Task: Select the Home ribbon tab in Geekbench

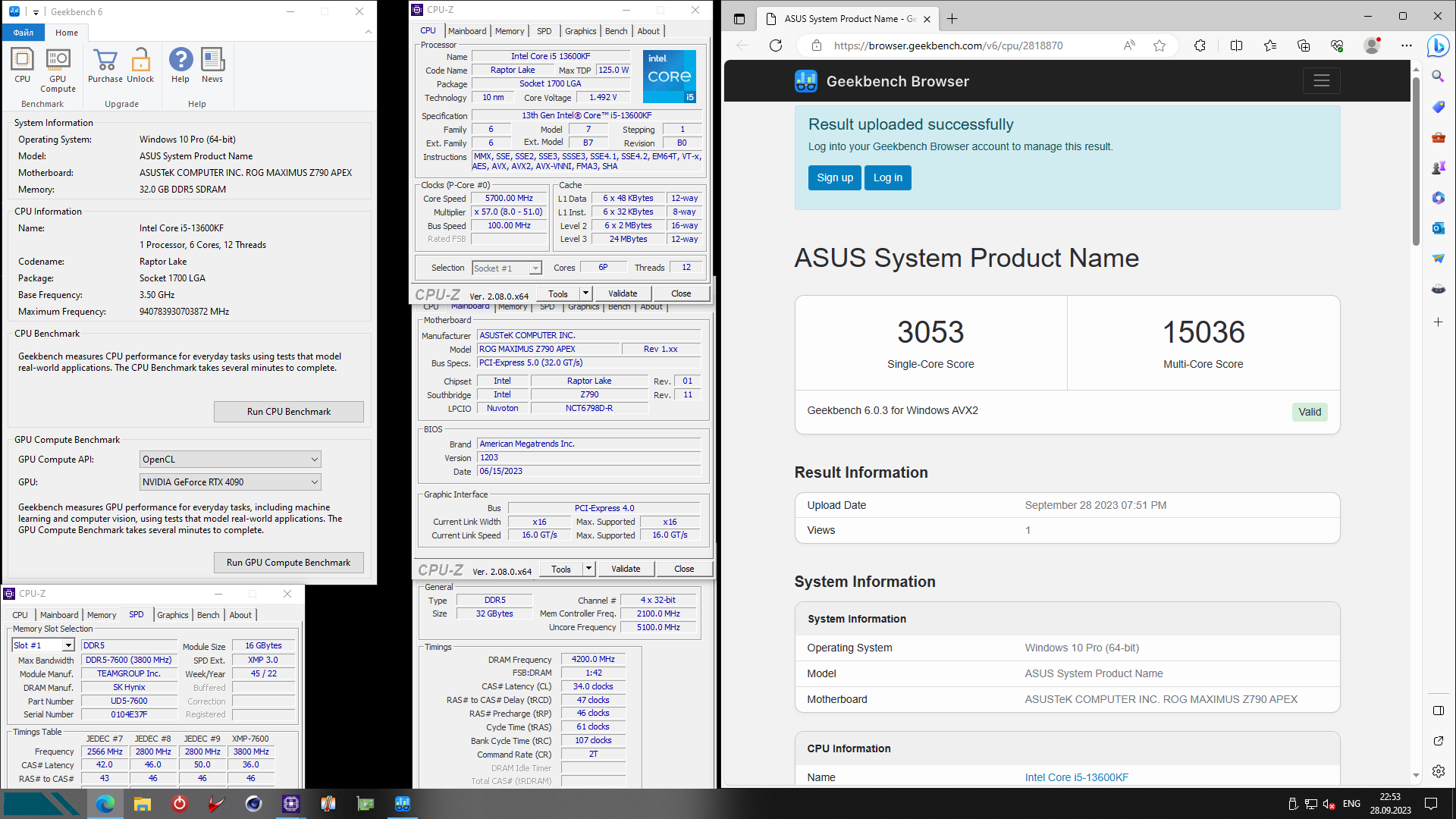Action: point(67,33)
